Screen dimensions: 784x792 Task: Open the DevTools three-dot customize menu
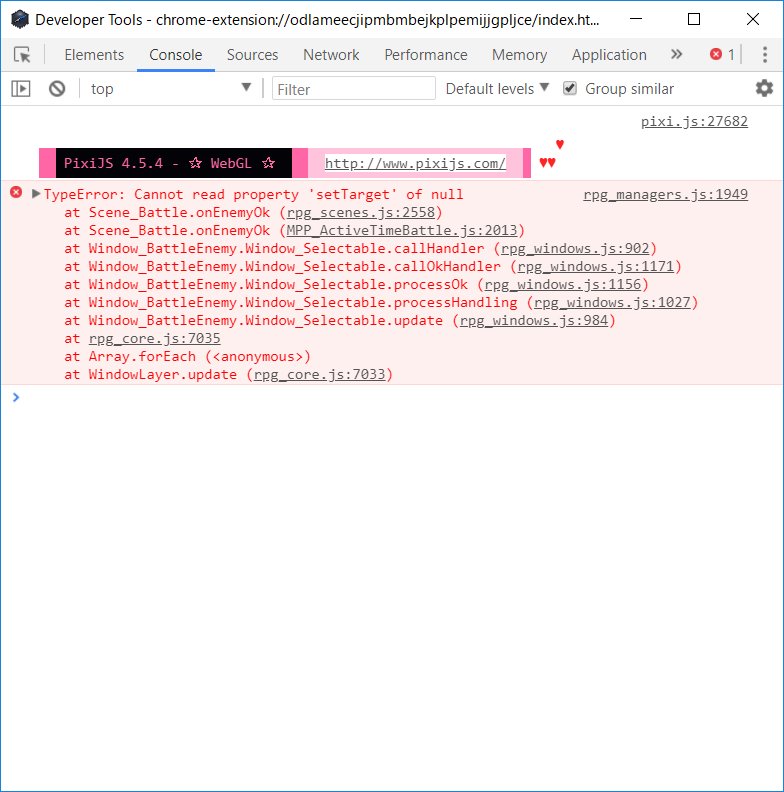[x=765, y=55]
